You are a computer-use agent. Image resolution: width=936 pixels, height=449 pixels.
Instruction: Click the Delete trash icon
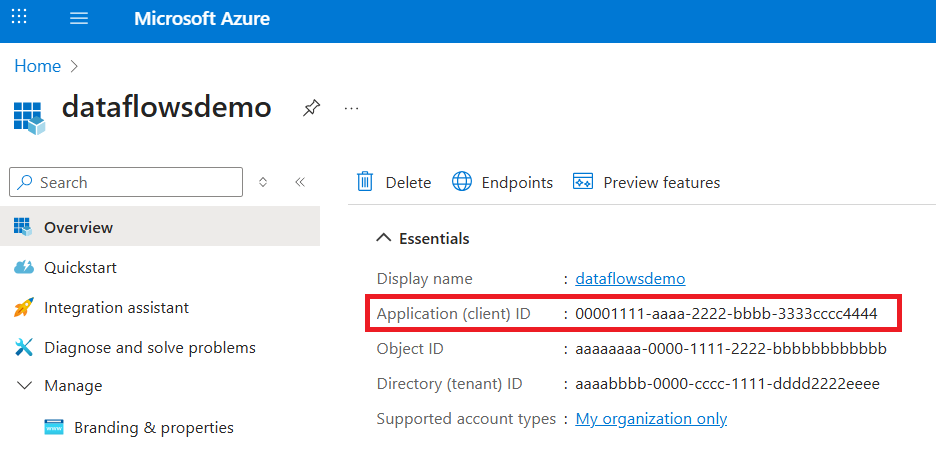tap(366, 182)
